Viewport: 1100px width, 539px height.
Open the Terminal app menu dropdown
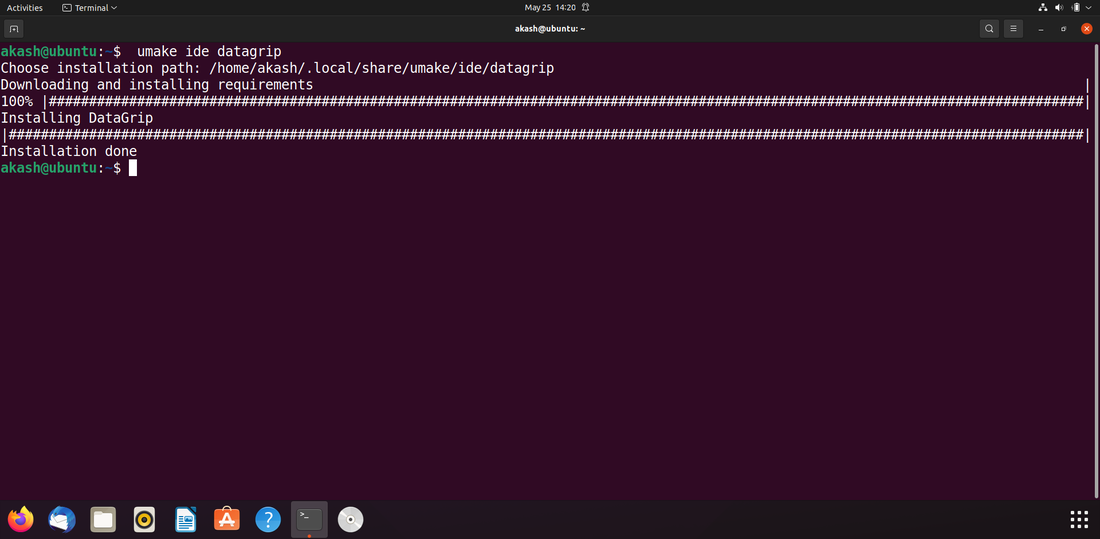pos(90,8)
